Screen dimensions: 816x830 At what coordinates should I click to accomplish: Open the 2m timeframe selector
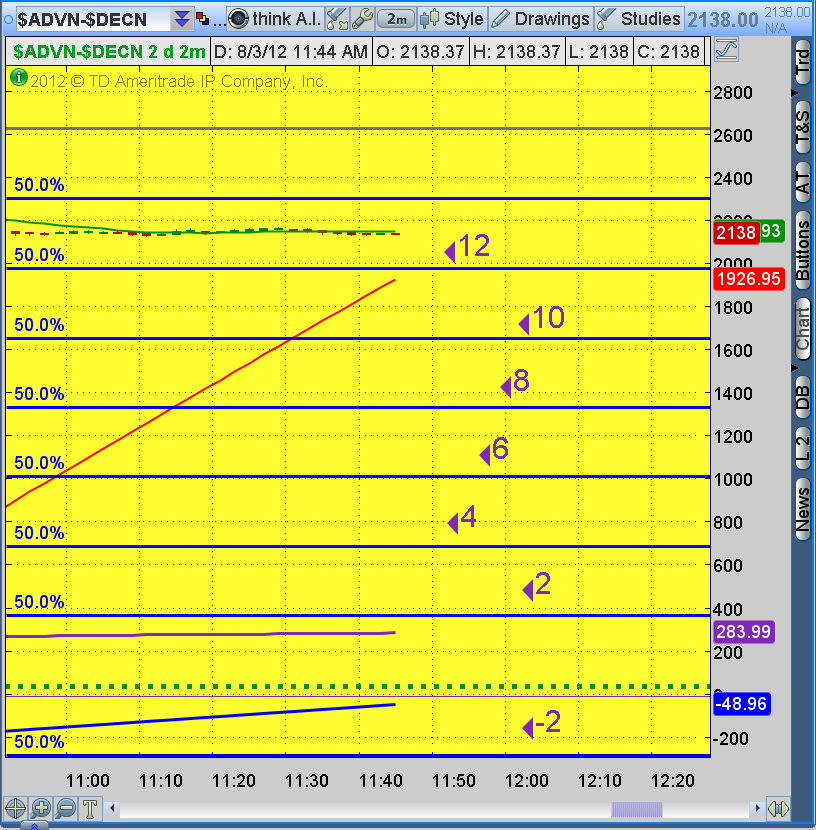396,19
